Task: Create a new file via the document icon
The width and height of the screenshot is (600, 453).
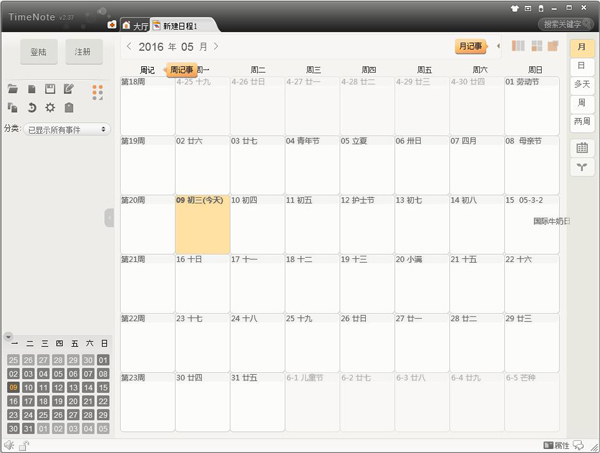Action: pos(32,89)
